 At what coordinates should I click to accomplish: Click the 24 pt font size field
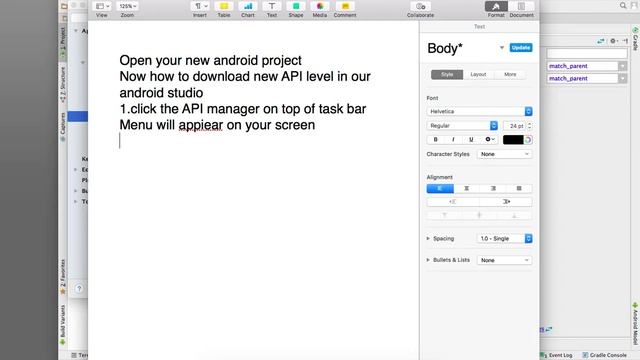coord(515,126)
